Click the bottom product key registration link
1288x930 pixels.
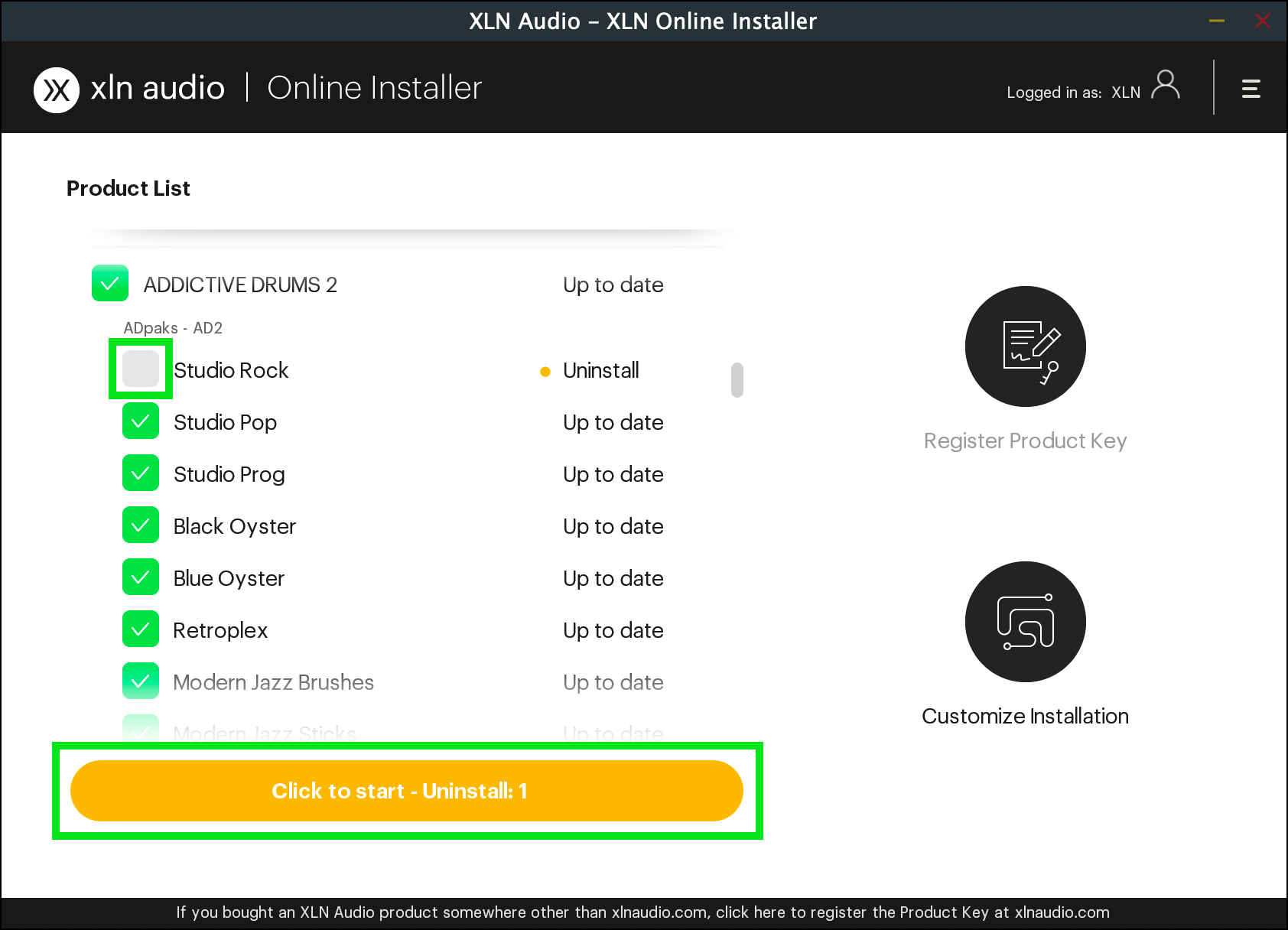[x=643, y=912]
